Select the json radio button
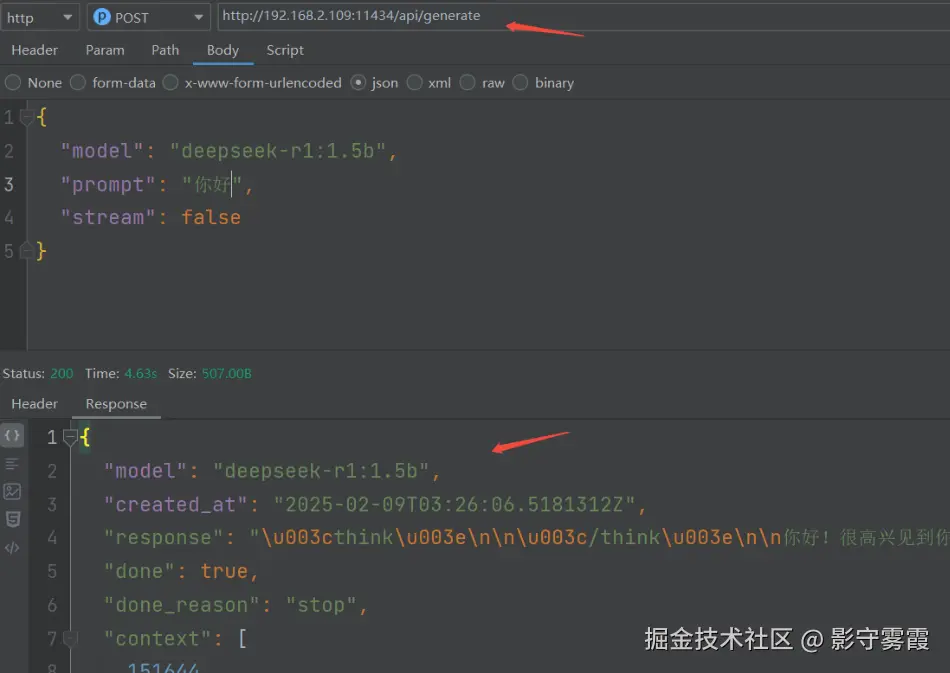The image size is (950, 673). tap(358, 82)
